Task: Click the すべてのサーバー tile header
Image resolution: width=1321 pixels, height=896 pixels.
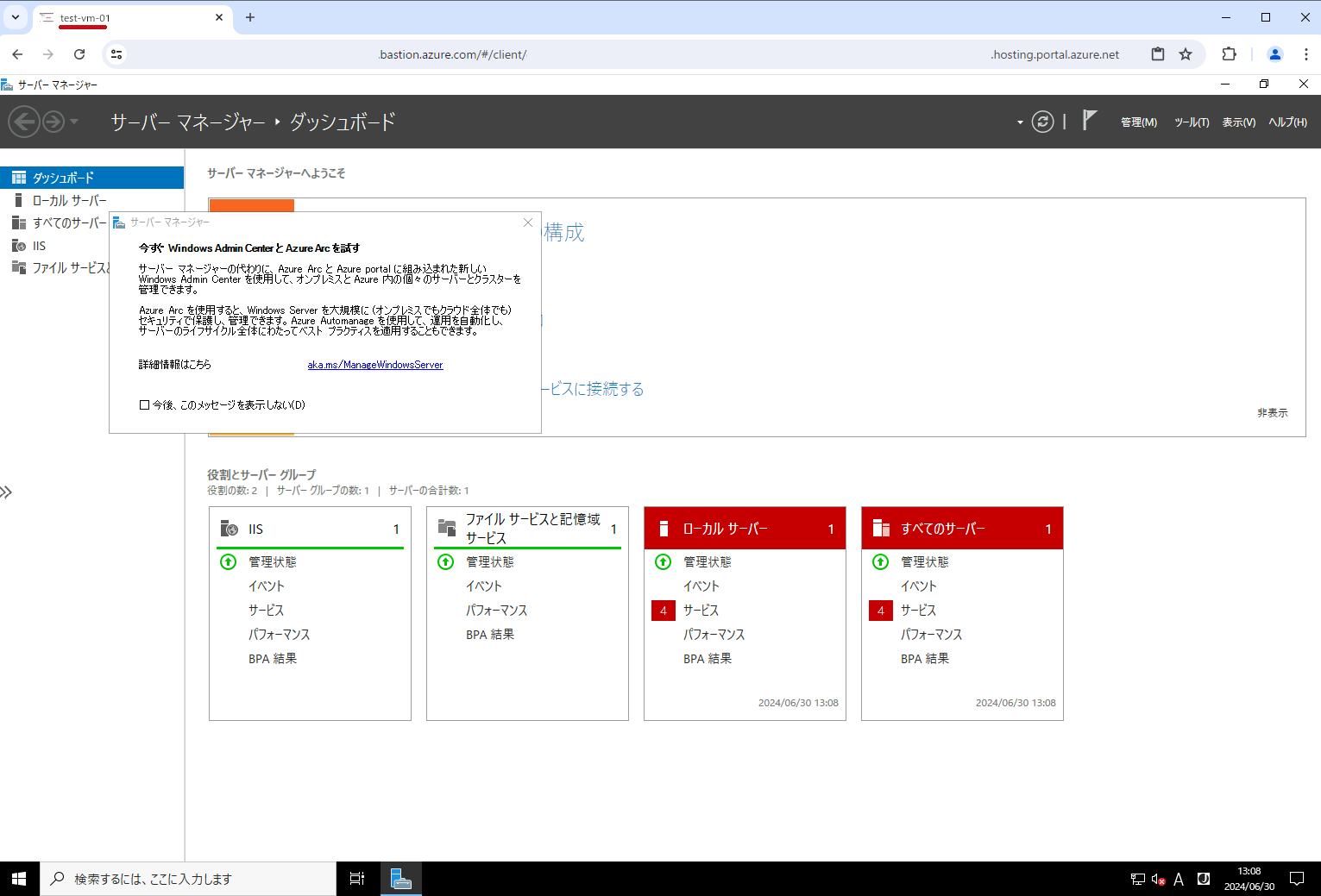Action: pyautogui.click(x=962, y=529)
